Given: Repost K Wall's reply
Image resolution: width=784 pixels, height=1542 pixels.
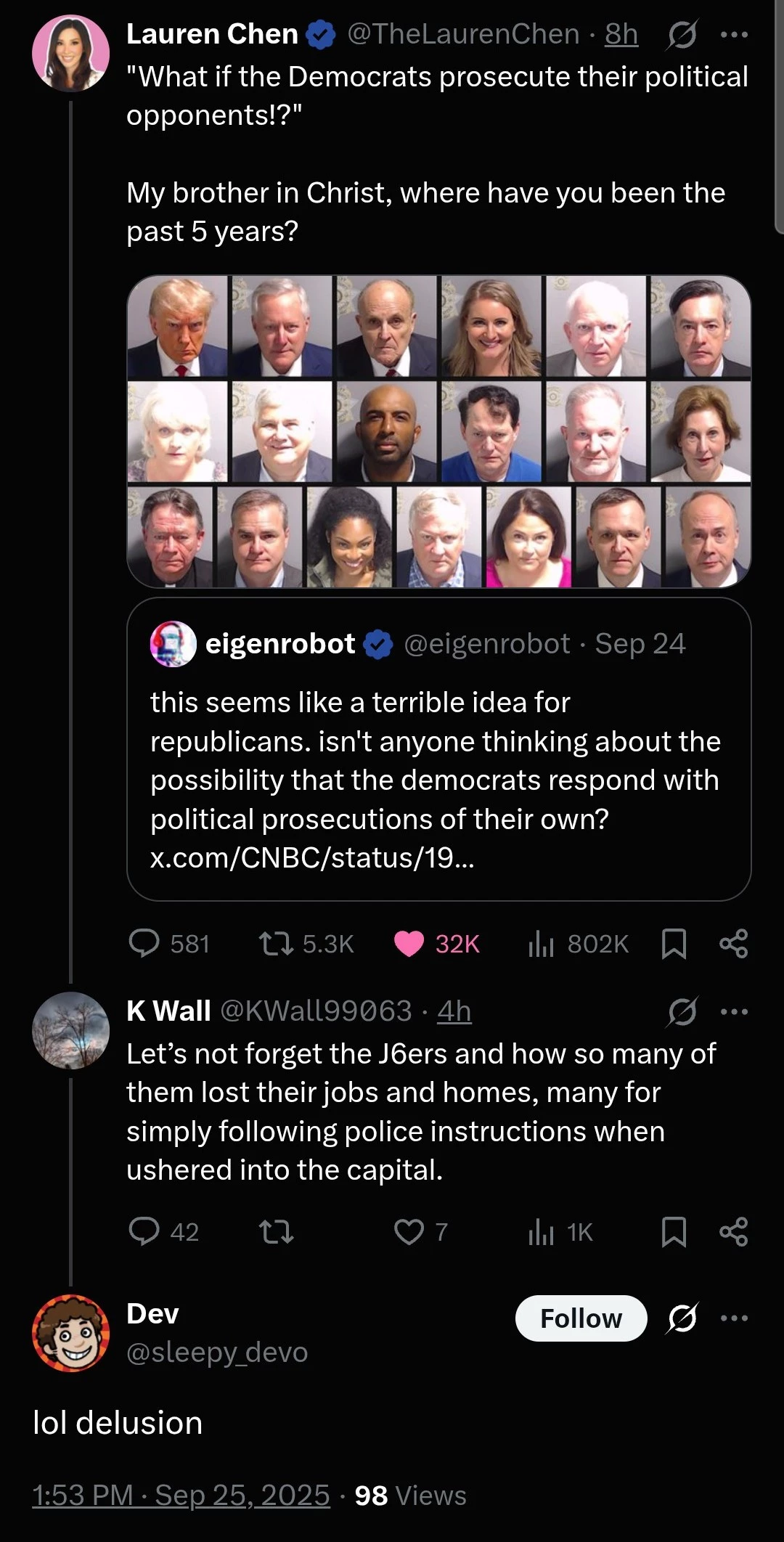Looking at the screenshot, I should point(277,1232).
